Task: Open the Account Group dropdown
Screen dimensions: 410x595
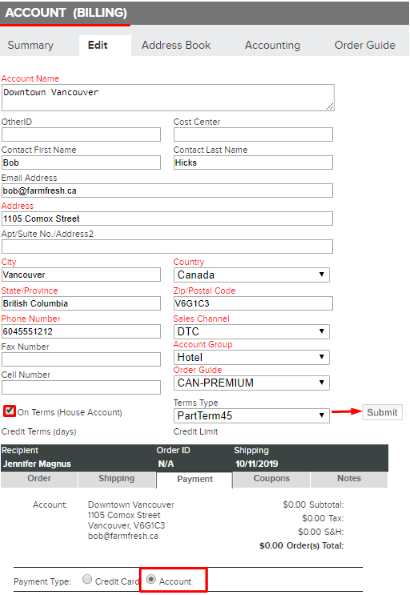Action: coord(251,357)
